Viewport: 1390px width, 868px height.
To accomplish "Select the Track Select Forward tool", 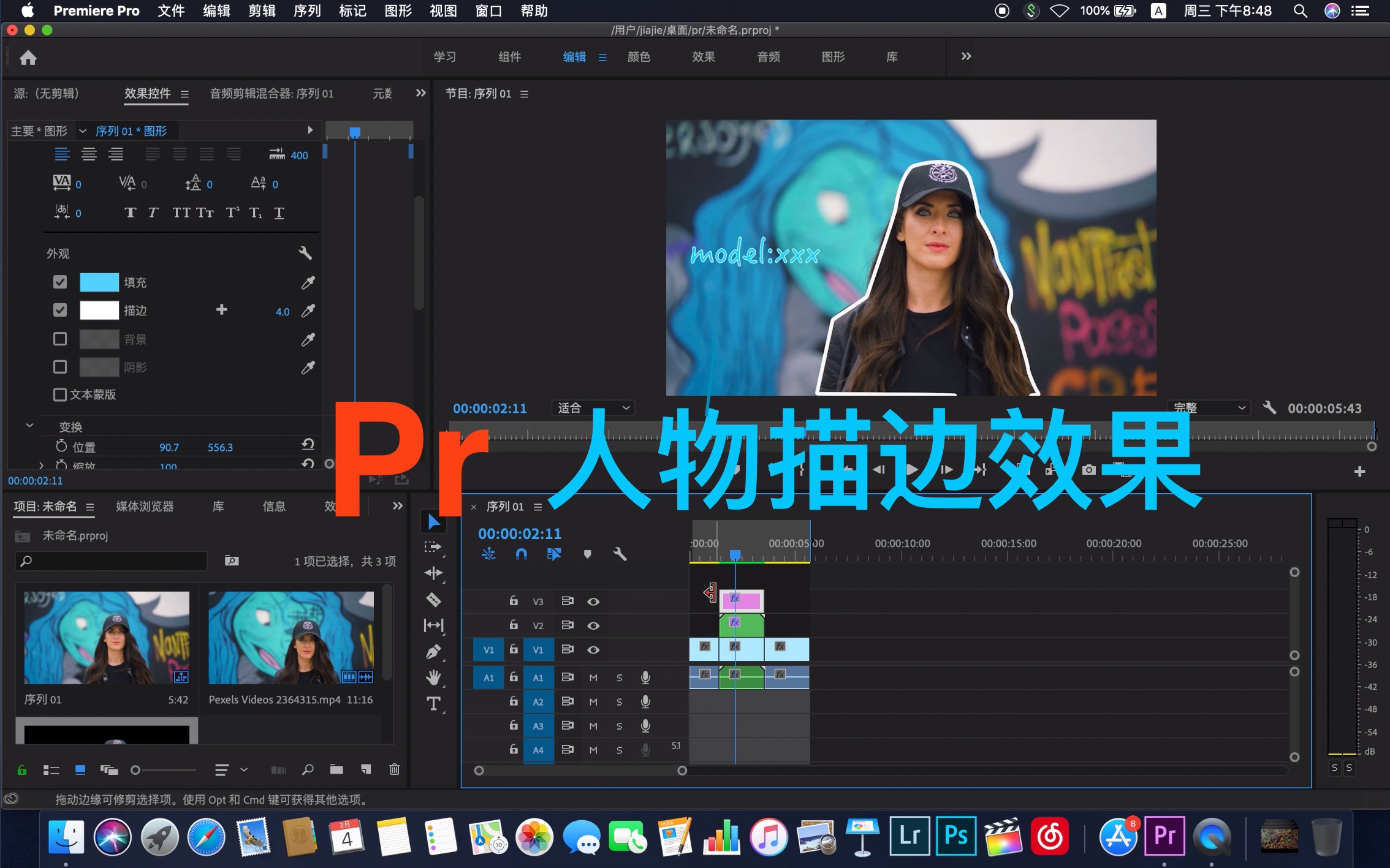I will pos(434,547).
